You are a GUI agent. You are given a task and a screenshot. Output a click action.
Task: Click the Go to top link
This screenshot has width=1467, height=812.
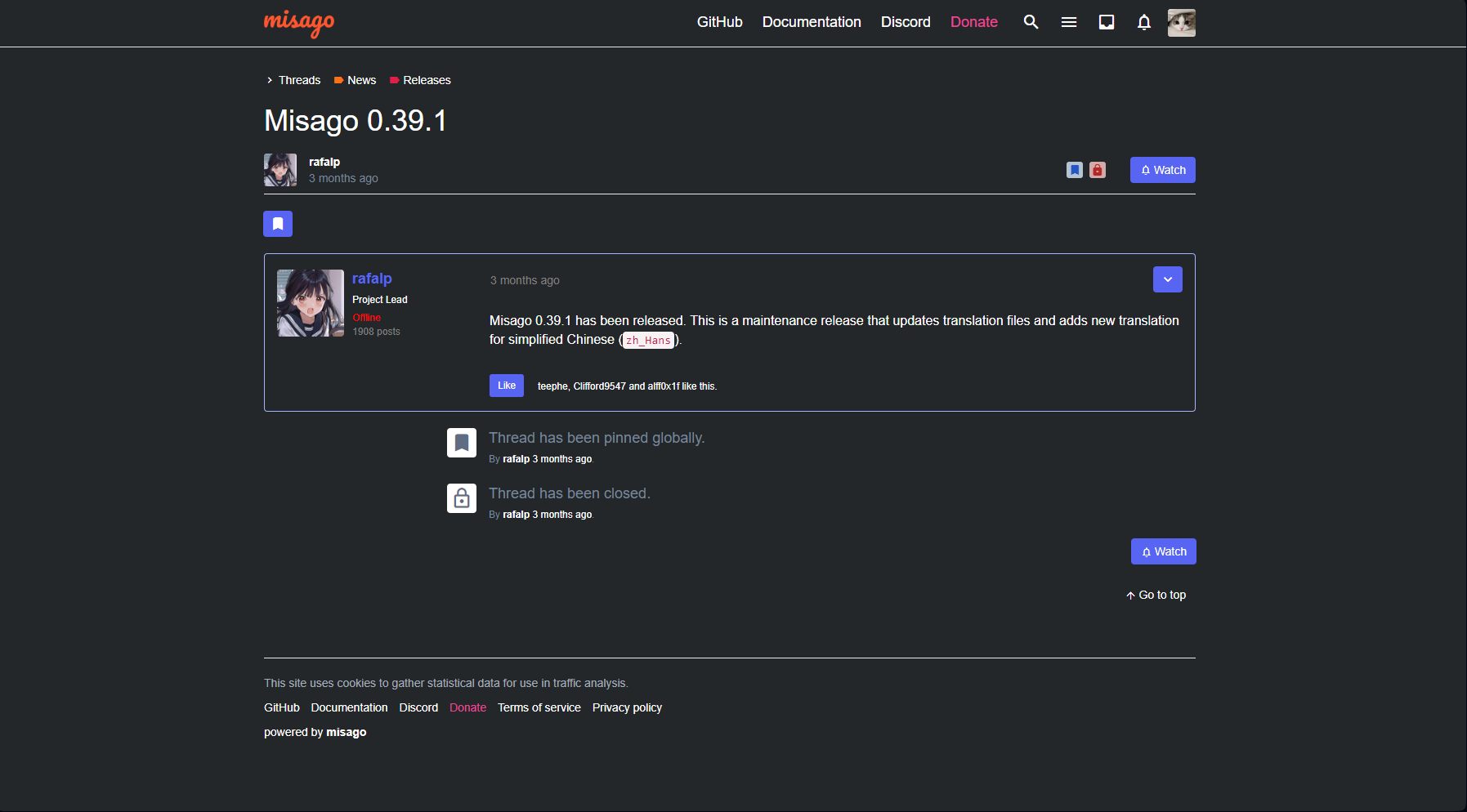[1156, 595]
